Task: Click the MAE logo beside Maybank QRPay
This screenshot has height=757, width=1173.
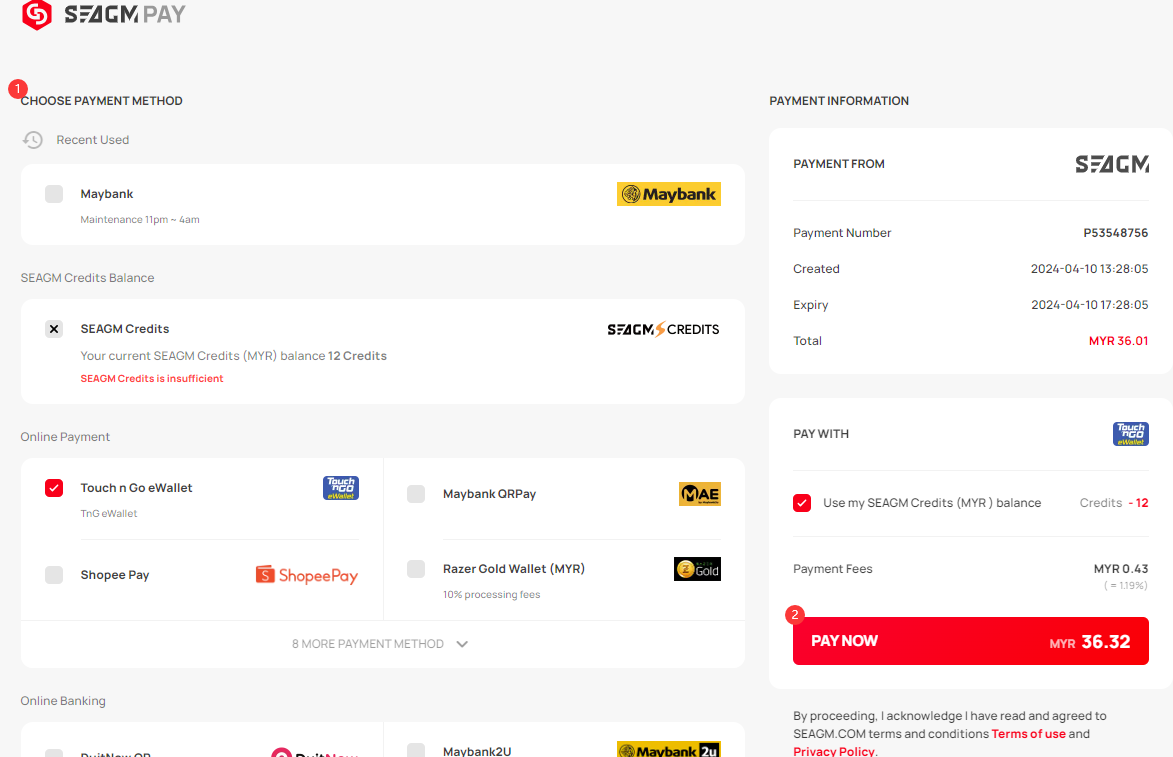Action: (x=699, y=494)
